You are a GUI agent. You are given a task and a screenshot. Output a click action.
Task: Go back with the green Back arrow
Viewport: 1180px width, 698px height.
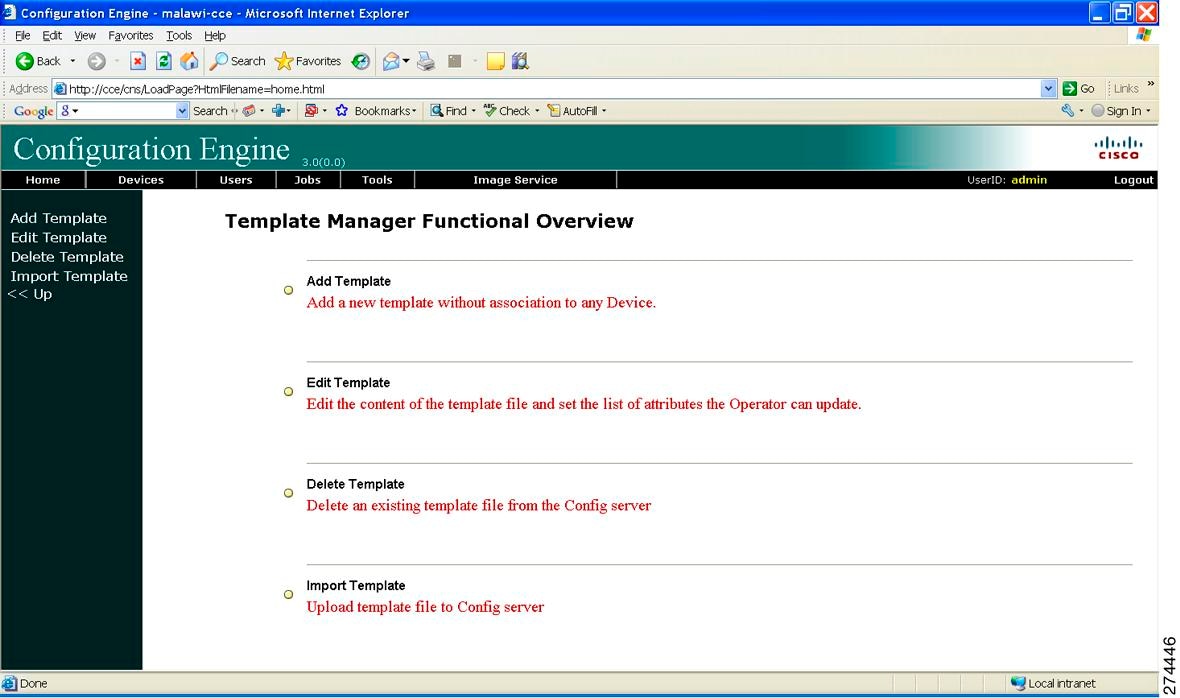(38, 61)
